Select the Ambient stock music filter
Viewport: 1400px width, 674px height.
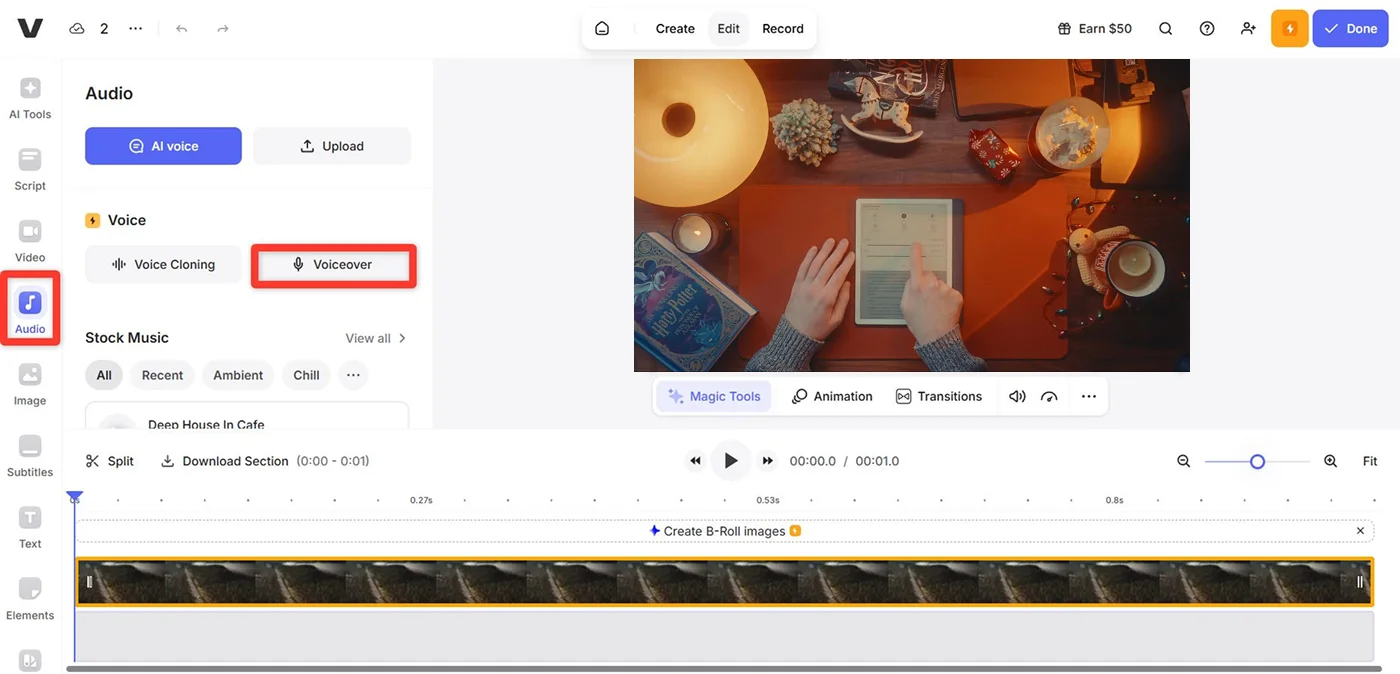238,375
